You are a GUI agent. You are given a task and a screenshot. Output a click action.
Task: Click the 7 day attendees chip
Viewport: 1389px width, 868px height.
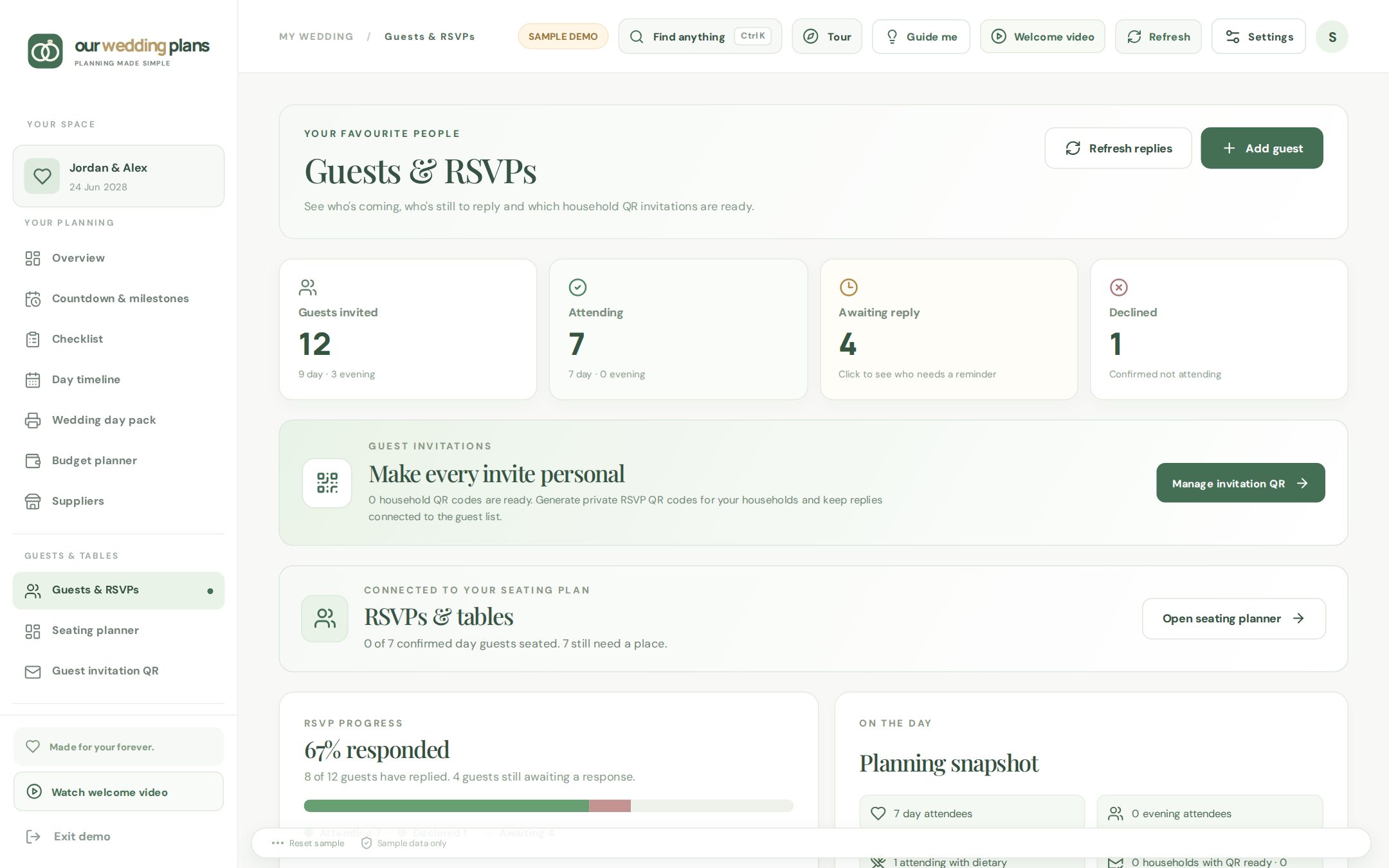tap(972, 813)
